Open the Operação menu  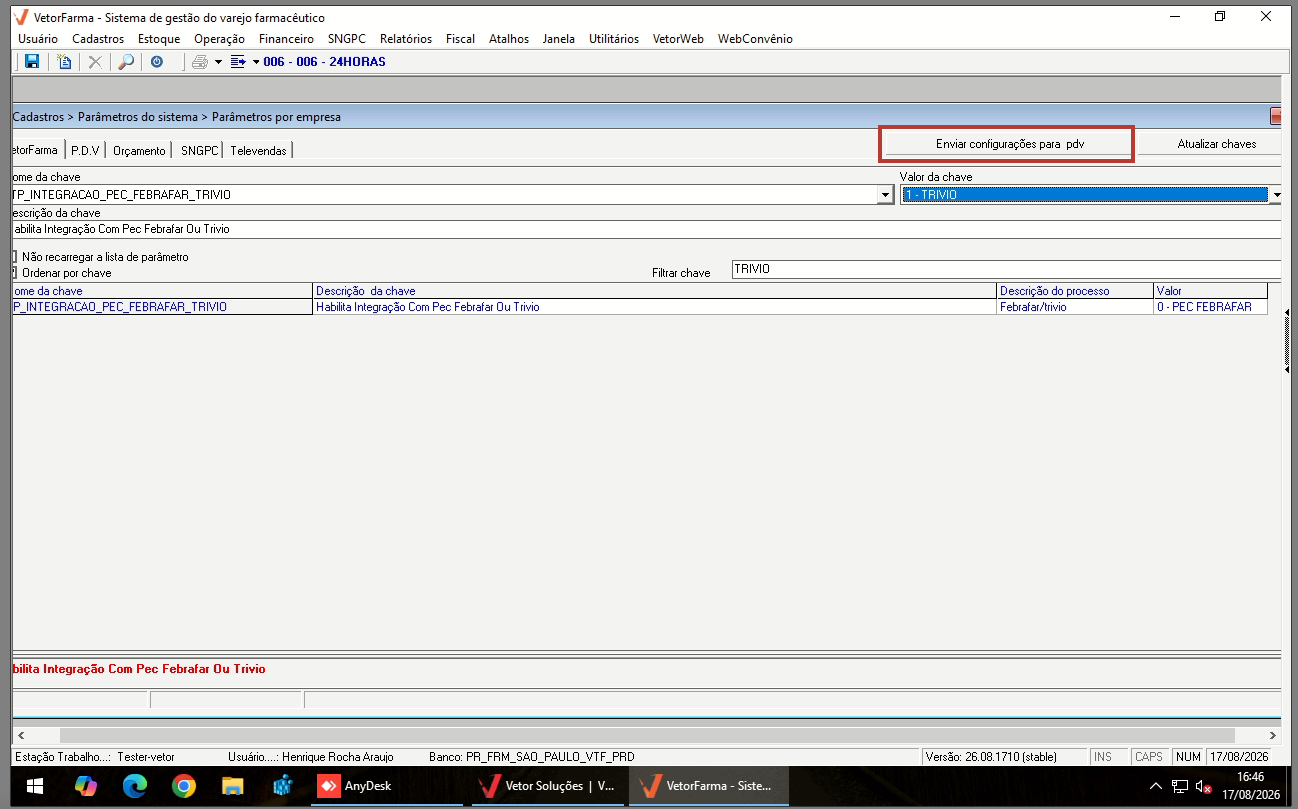click(x=219, y=39)
